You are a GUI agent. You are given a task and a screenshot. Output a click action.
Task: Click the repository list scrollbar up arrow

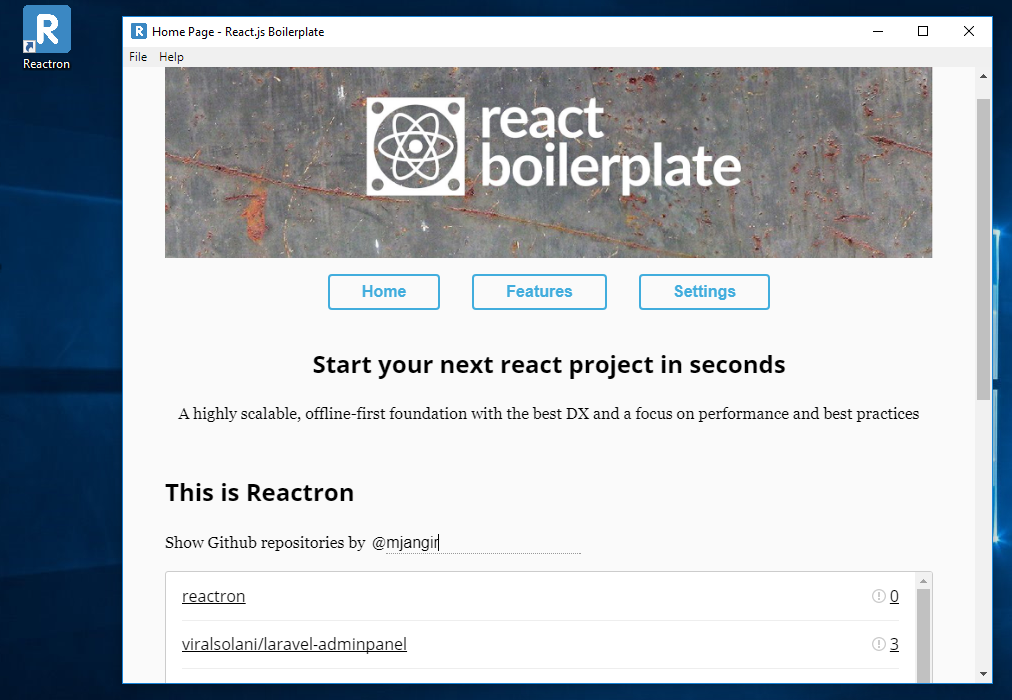[x=924, y=581]
